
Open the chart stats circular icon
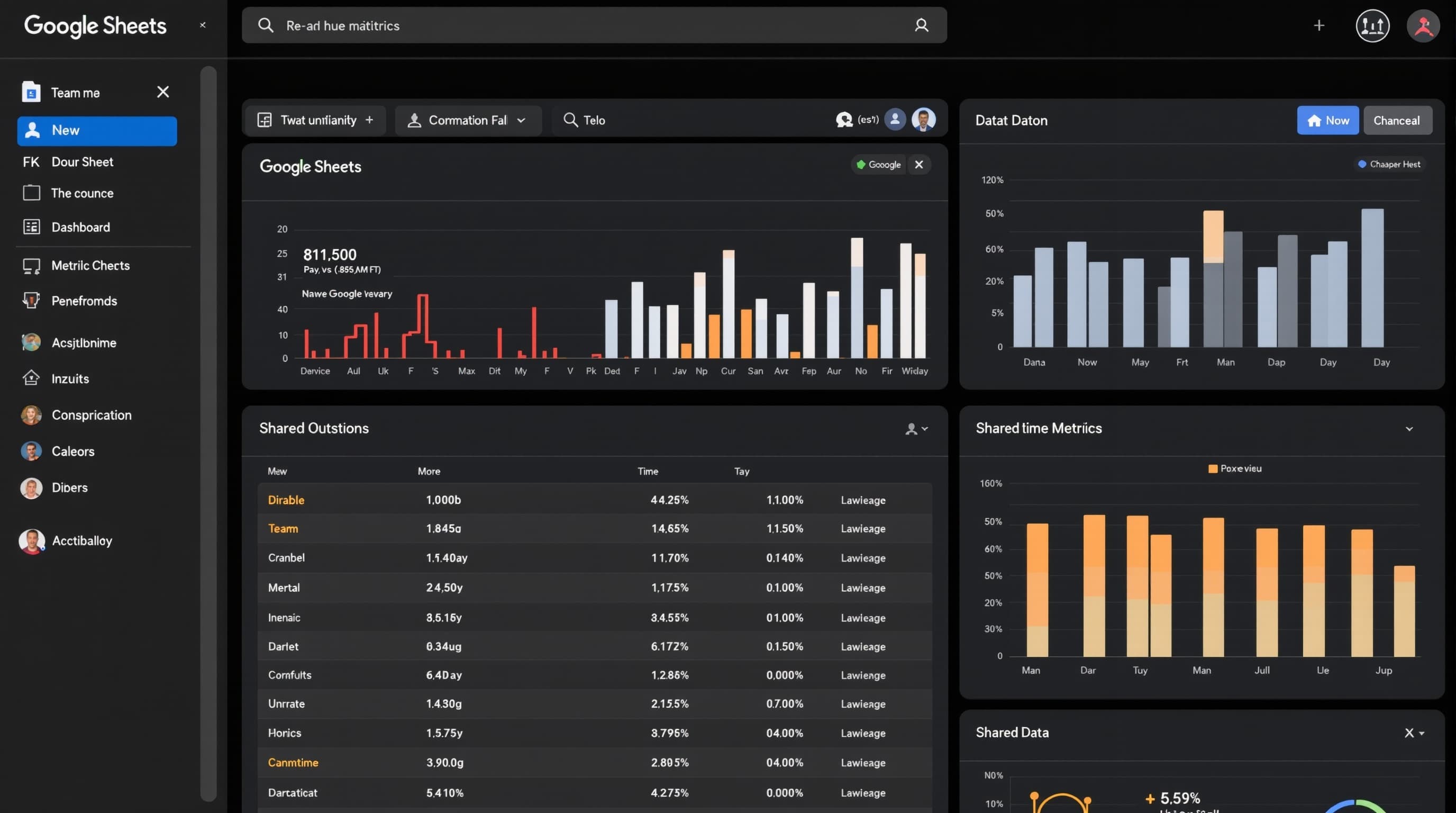(x=1372, y=25)
